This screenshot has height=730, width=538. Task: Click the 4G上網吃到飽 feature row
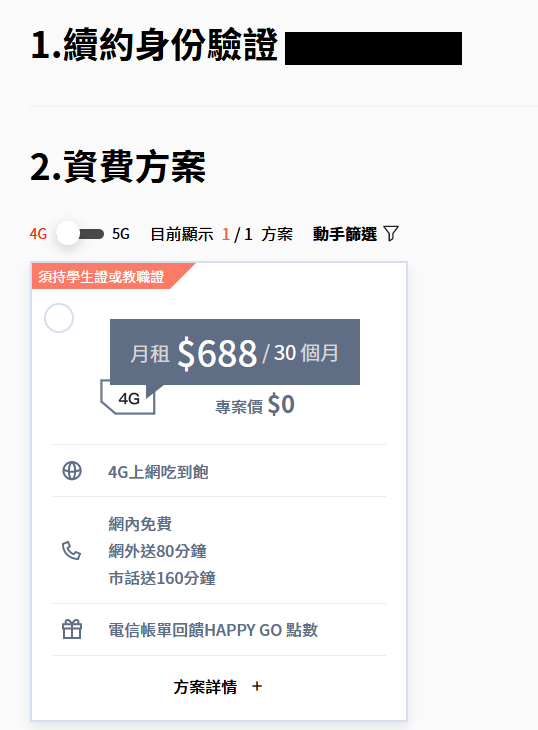tap(219, 471)
